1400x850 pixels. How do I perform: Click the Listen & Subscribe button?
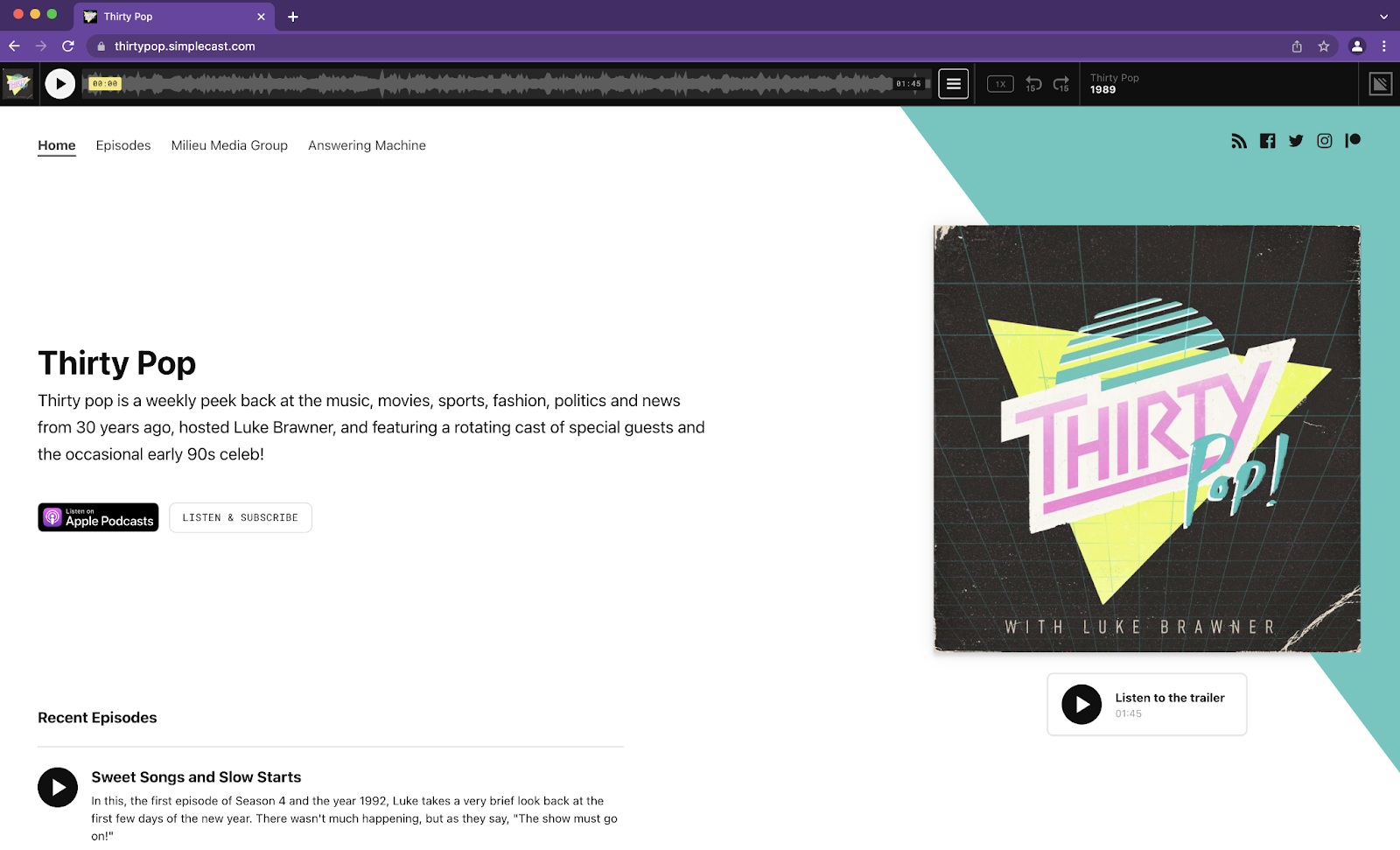[240, 517]
